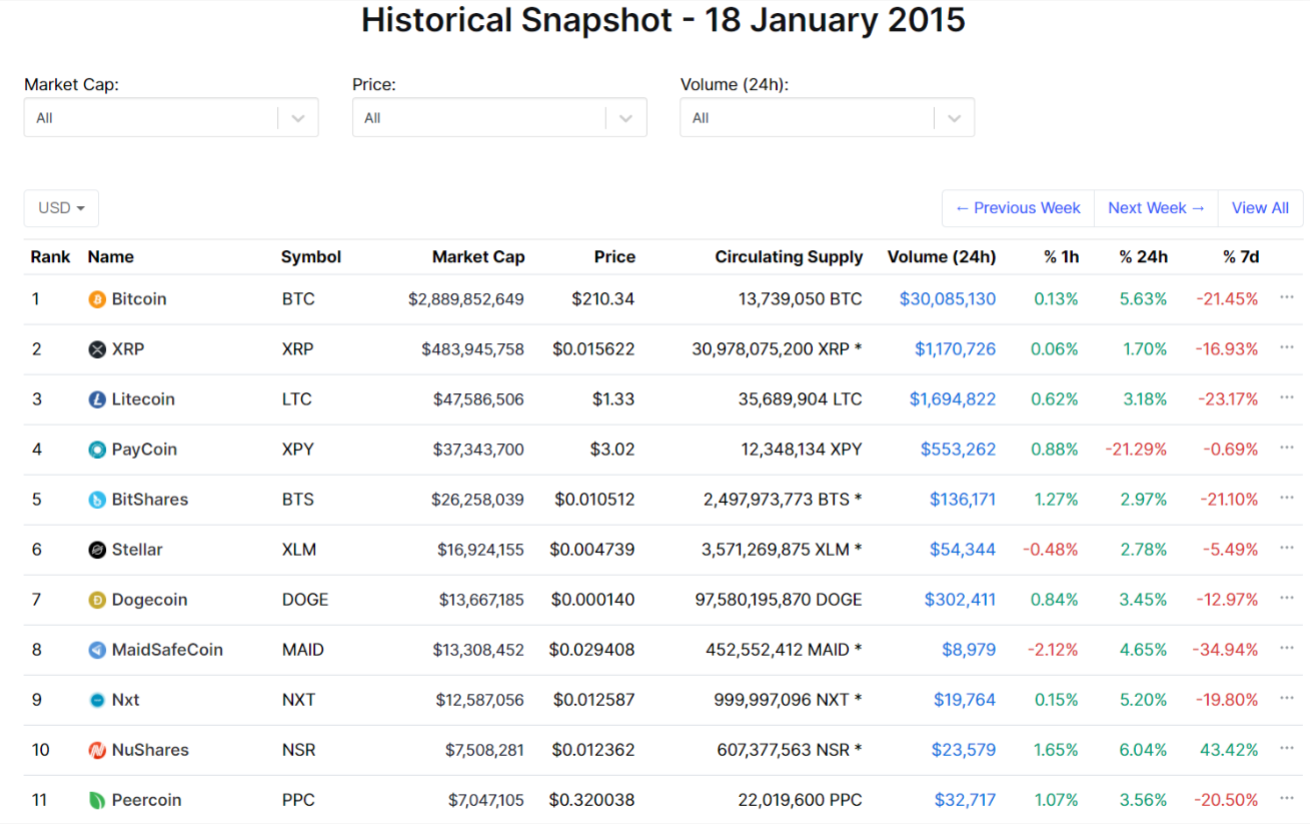
Task: Go to Next Week snapshot
Action: point(1156,208)
